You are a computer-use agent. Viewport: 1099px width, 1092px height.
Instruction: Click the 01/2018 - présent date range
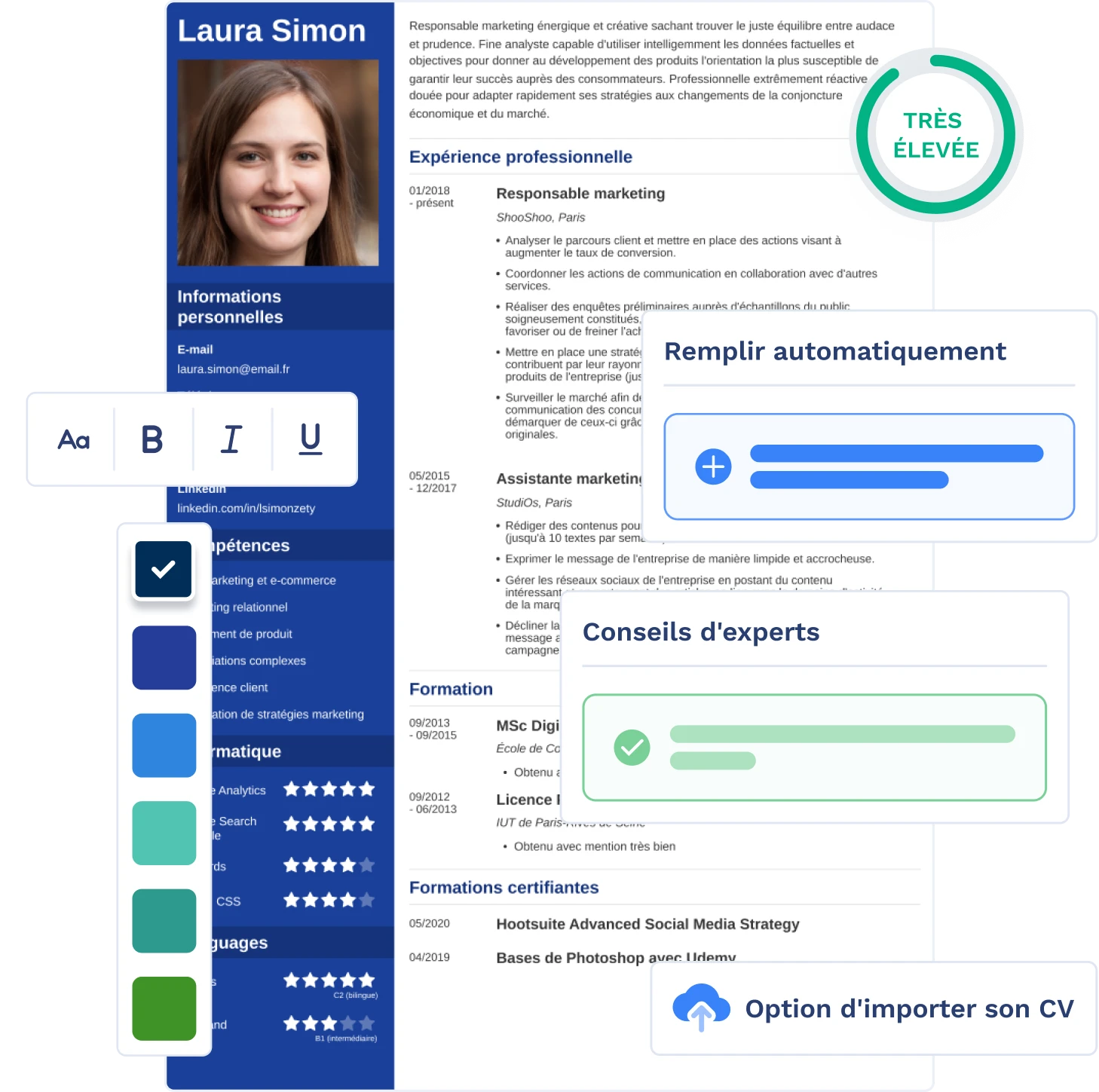point(432,197)
